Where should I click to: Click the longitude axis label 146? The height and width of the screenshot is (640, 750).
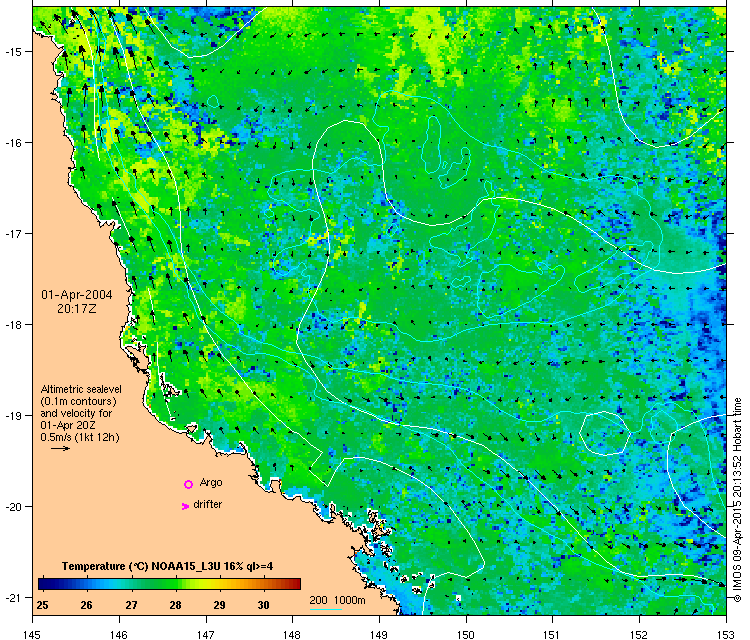click(119, 635)
